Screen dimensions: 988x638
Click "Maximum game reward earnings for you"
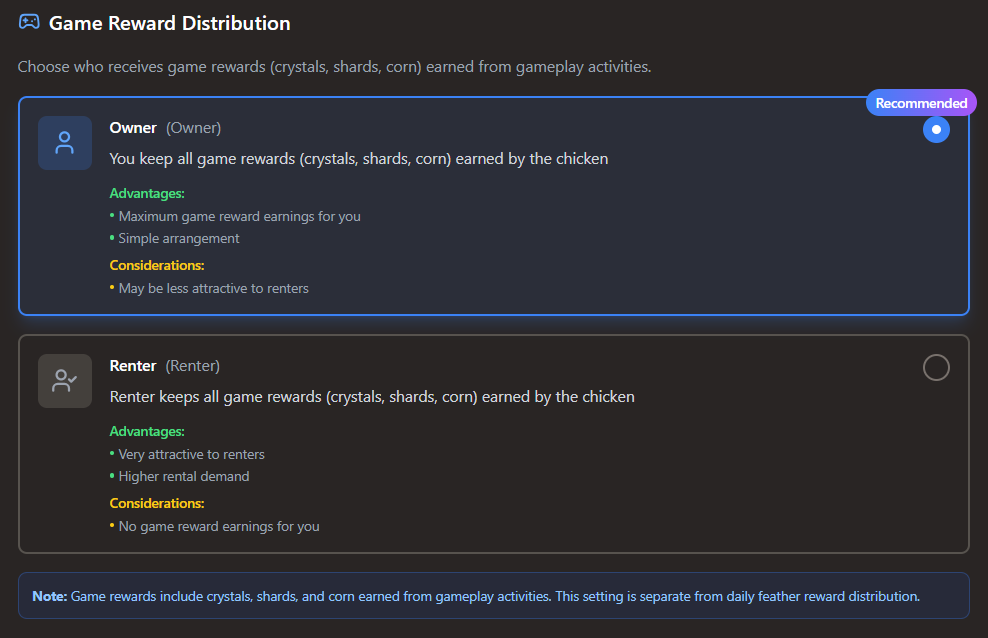[239, 216]
